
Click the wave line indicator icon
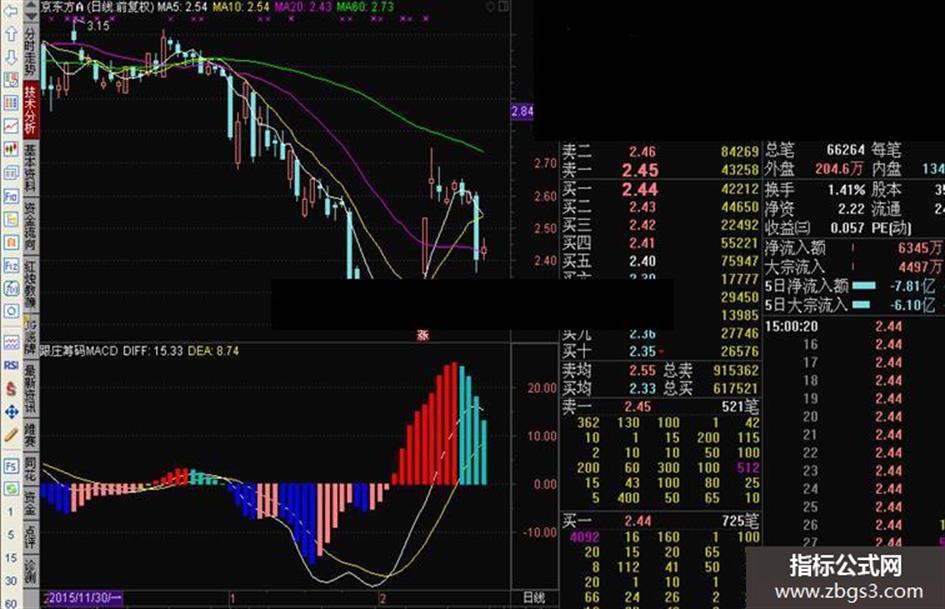11,342
